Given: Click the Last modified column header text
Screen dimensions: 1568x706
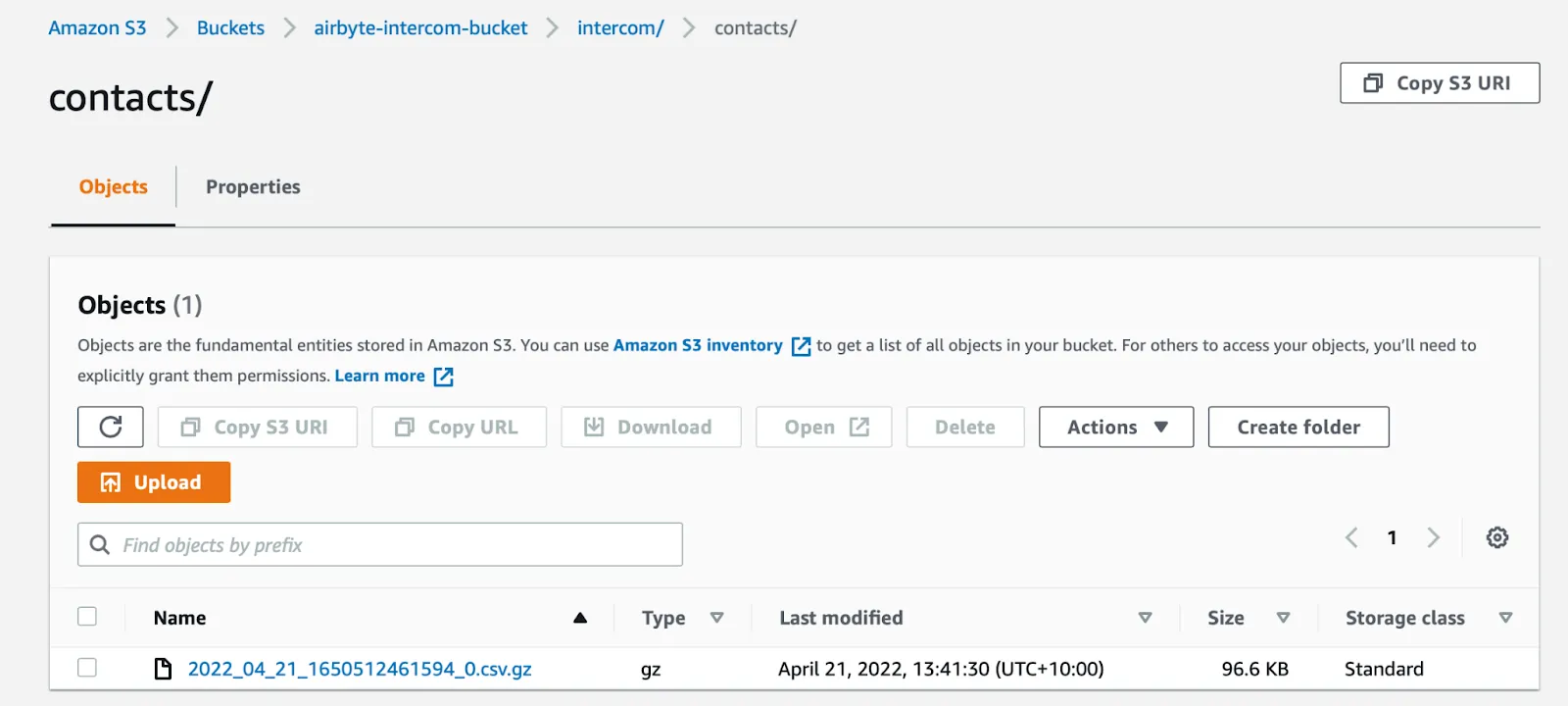Looking at the screenshot, I should (x=841, y=618).
